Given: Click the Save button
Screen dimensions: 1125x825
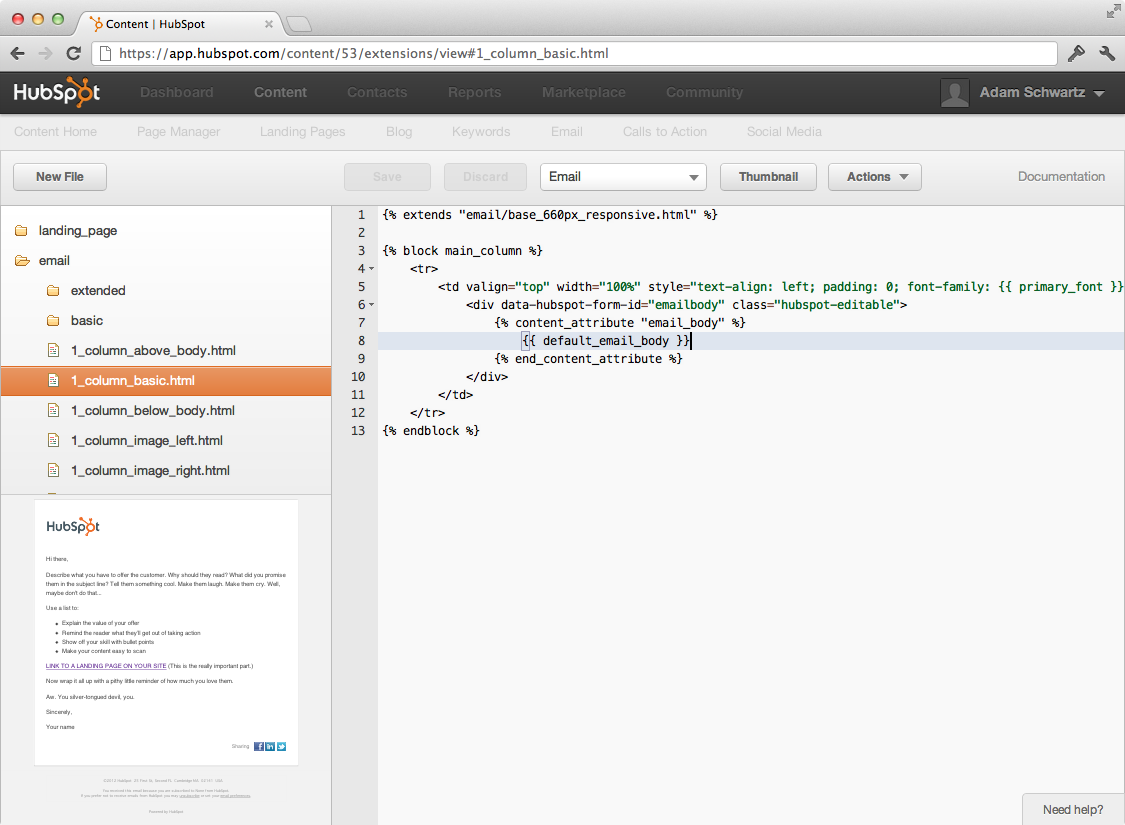Looking at the screenshot, I should click(x=387, y=177).
